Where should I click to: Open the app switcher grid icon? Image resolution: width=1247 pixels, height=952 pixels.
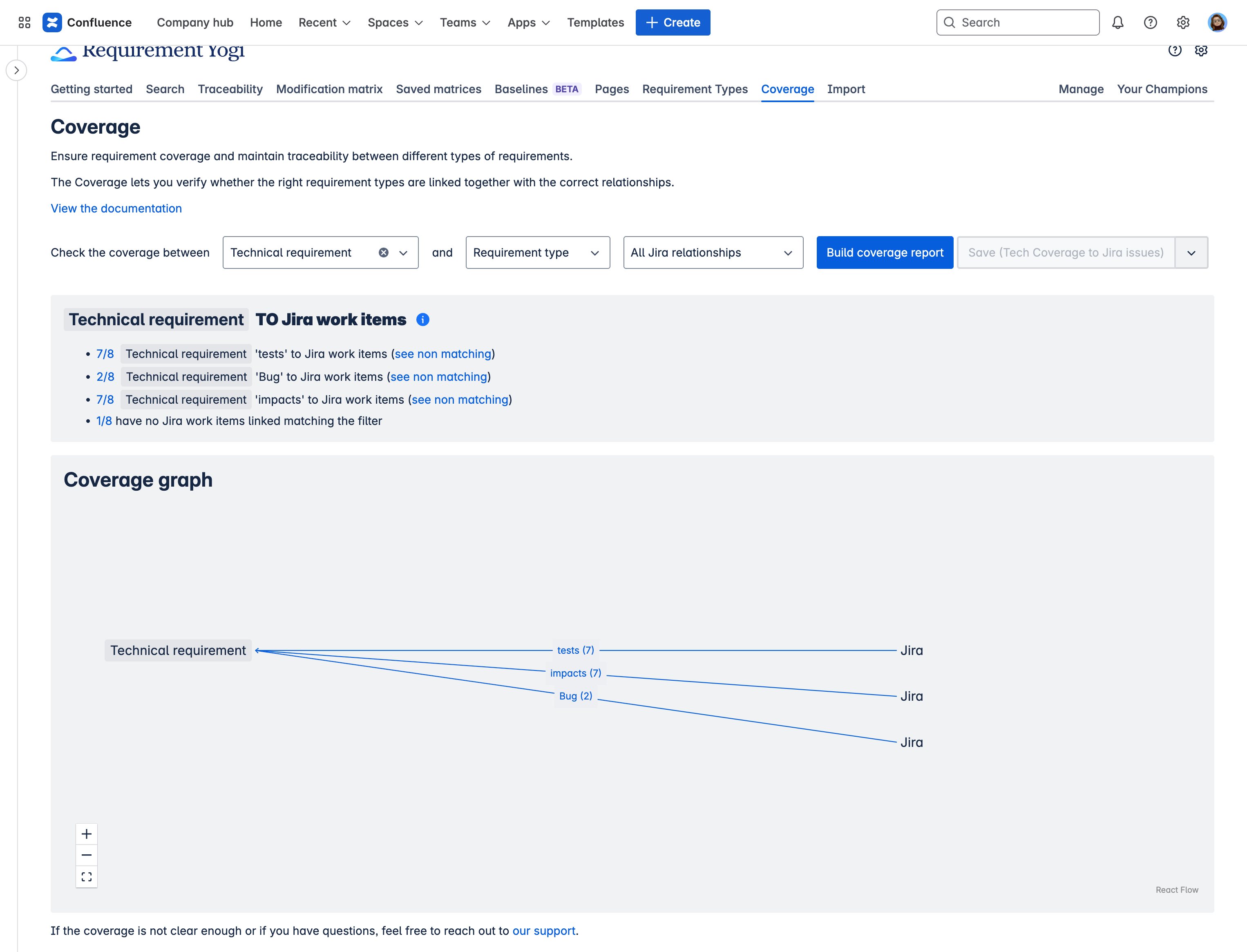[24, 22]
